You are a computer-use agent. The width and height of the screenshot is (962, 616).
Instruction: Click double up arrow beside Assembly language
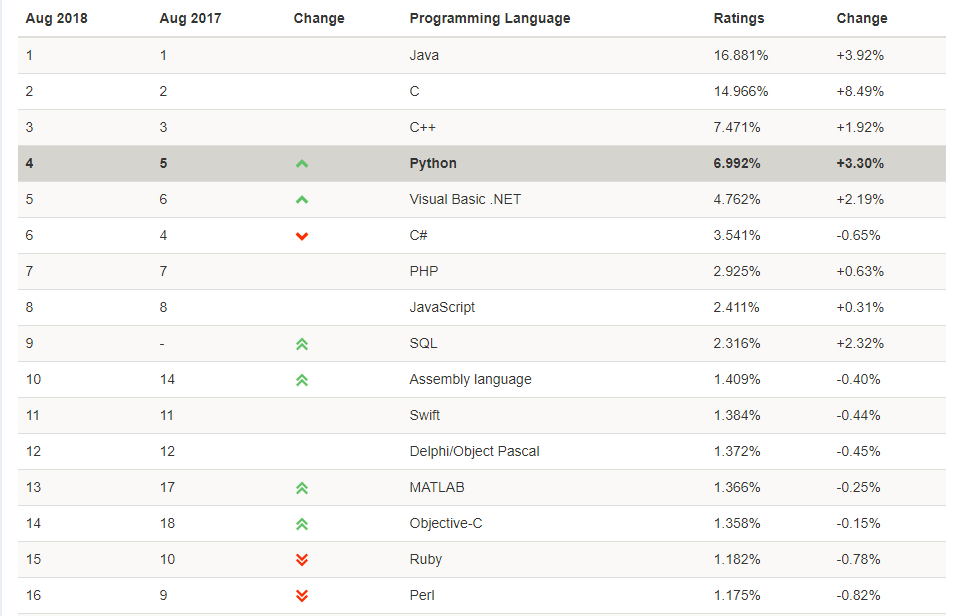pyautogui.click(x=302, y=380)
